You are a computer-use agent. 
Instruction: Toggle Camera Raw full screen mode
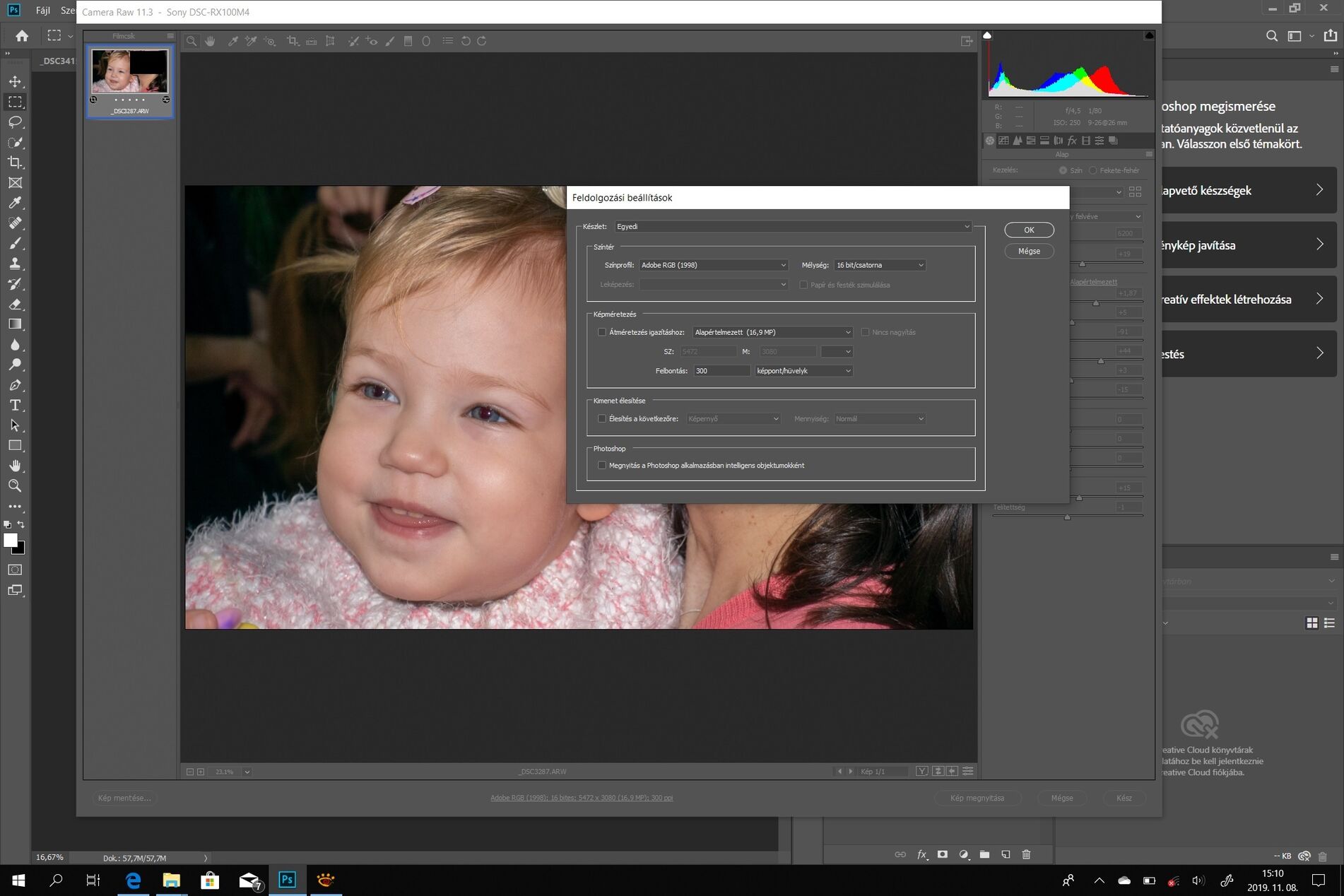[x=967, y=41]
